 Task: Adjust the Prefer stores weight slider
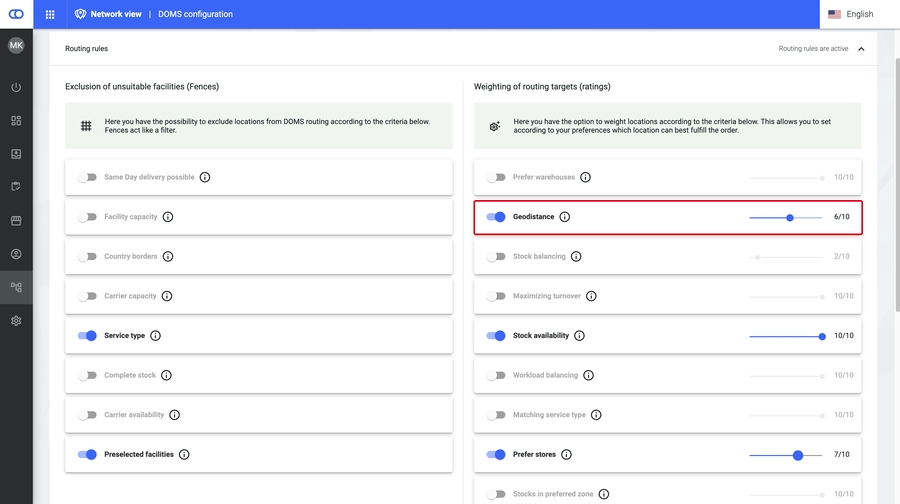pyautogui.click(x=798, y=455)
